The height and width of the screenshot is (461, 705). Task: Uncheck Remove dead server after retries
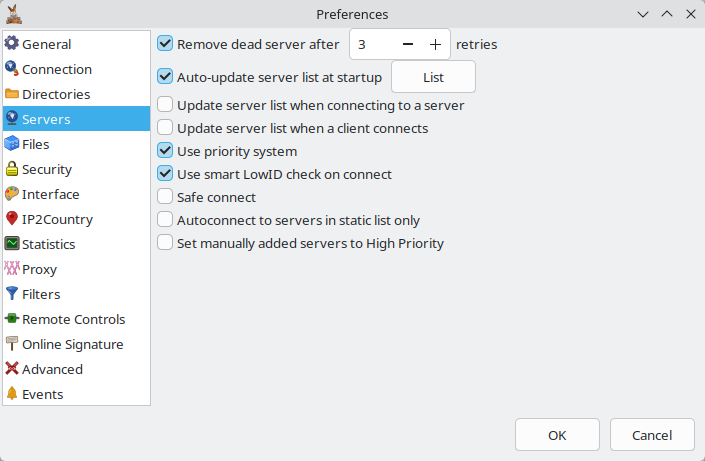click(165, 44)
